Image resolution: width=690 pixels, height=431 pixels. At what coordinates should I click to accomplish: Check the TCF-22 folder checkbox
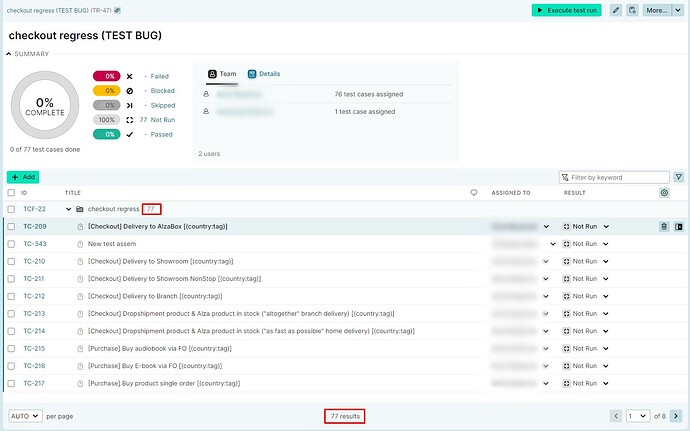[x=11, y=209]
